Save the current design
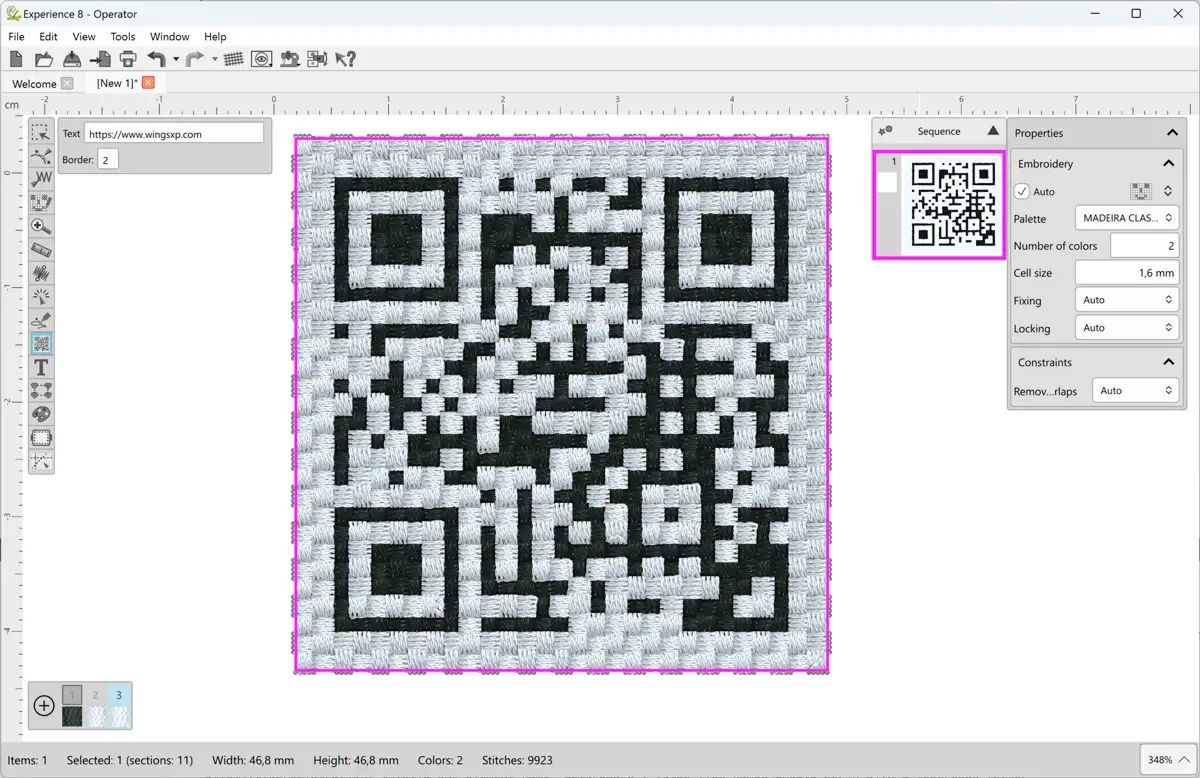The width and height of the screenshot is (1200, 778). click(72, 59)
